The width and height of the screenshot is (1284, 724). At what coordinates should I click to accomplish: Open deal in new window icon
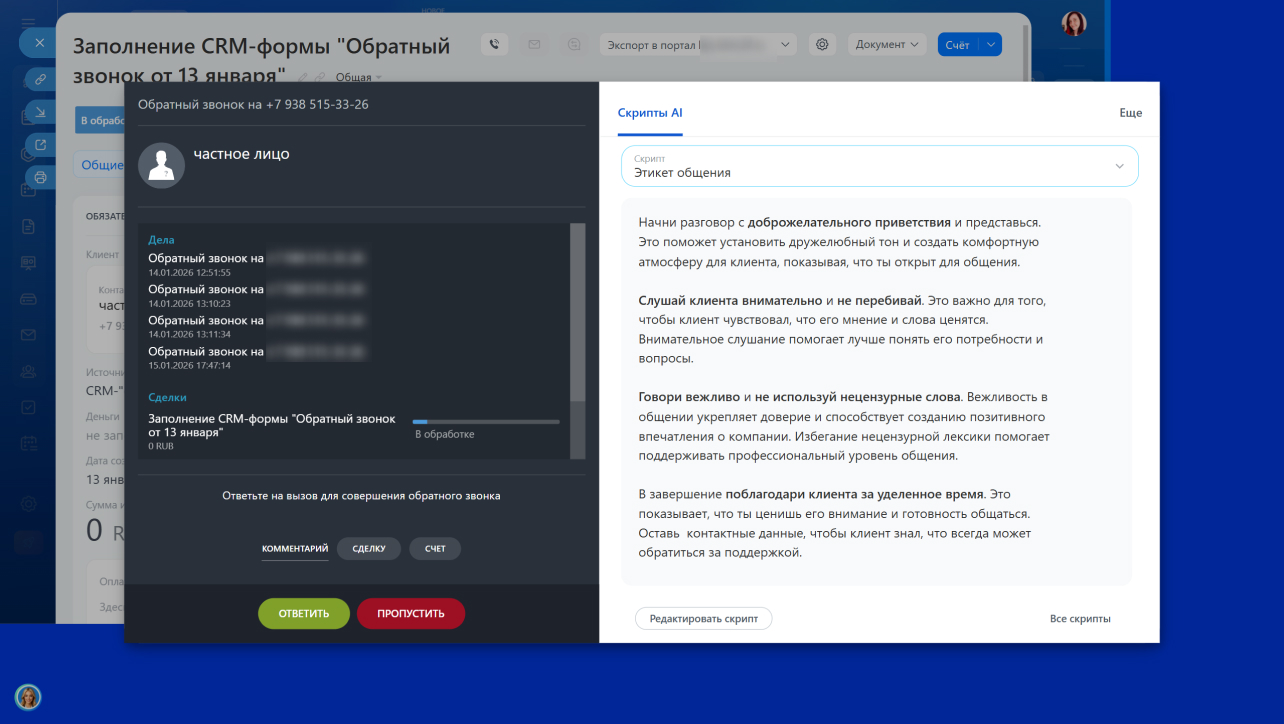tap(40, 144)
